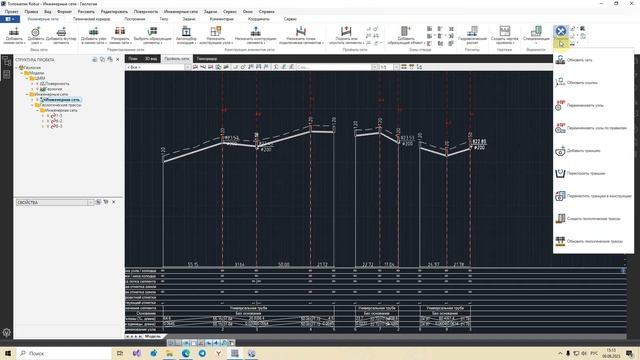Open the СВОЙСТВА panel dropdown
The height and width of the screenshot is (360, 640).
90,202
